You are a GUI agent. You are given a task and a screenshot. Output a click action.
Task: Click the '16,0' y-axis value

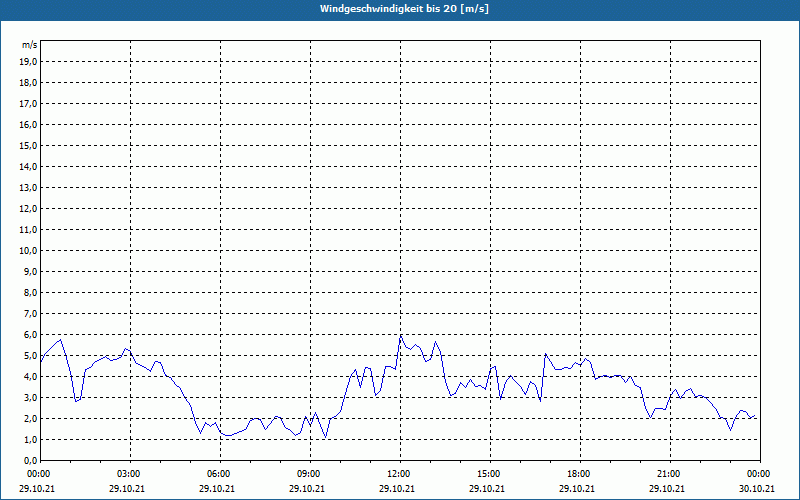pyautogui.click(x=28, y=124)
